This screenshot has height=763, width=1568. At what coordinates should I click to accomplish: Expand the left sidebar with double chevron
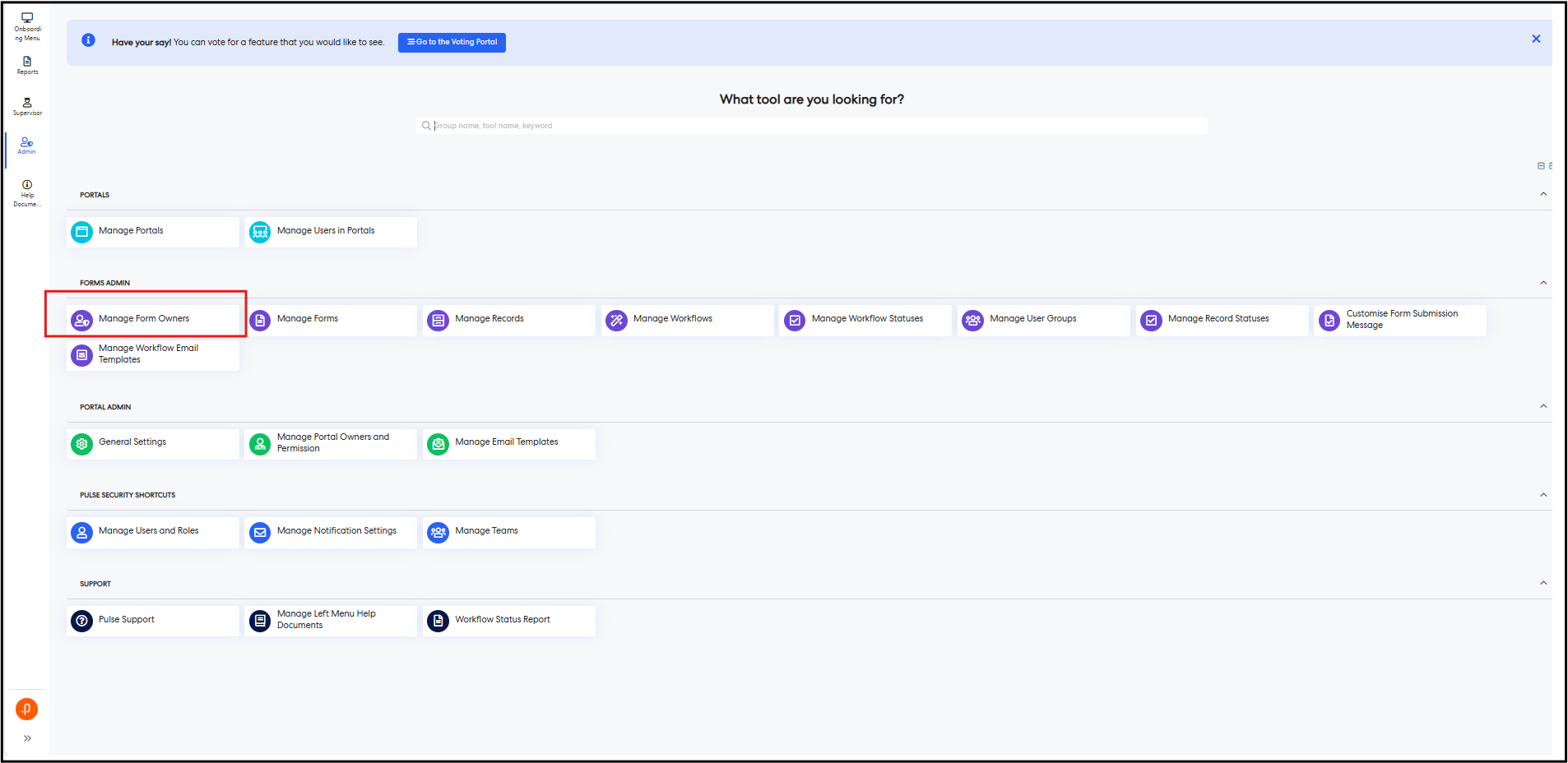pos(27,738)
